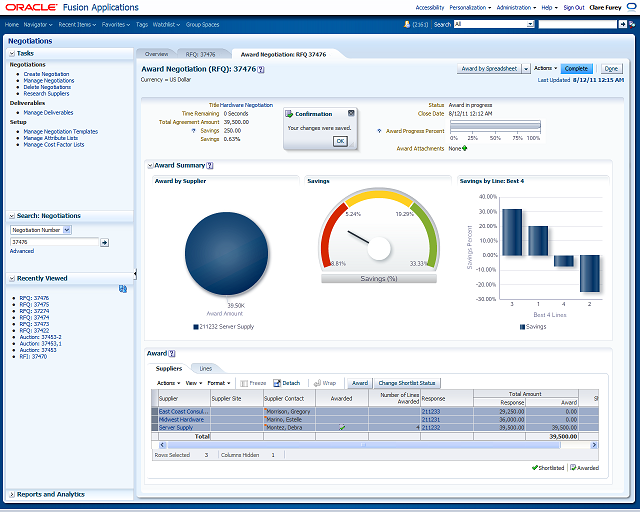This screenshot has width=640, height=512.
Task: Open help icon beside Award section heading
Action: [x=172, y=354]
